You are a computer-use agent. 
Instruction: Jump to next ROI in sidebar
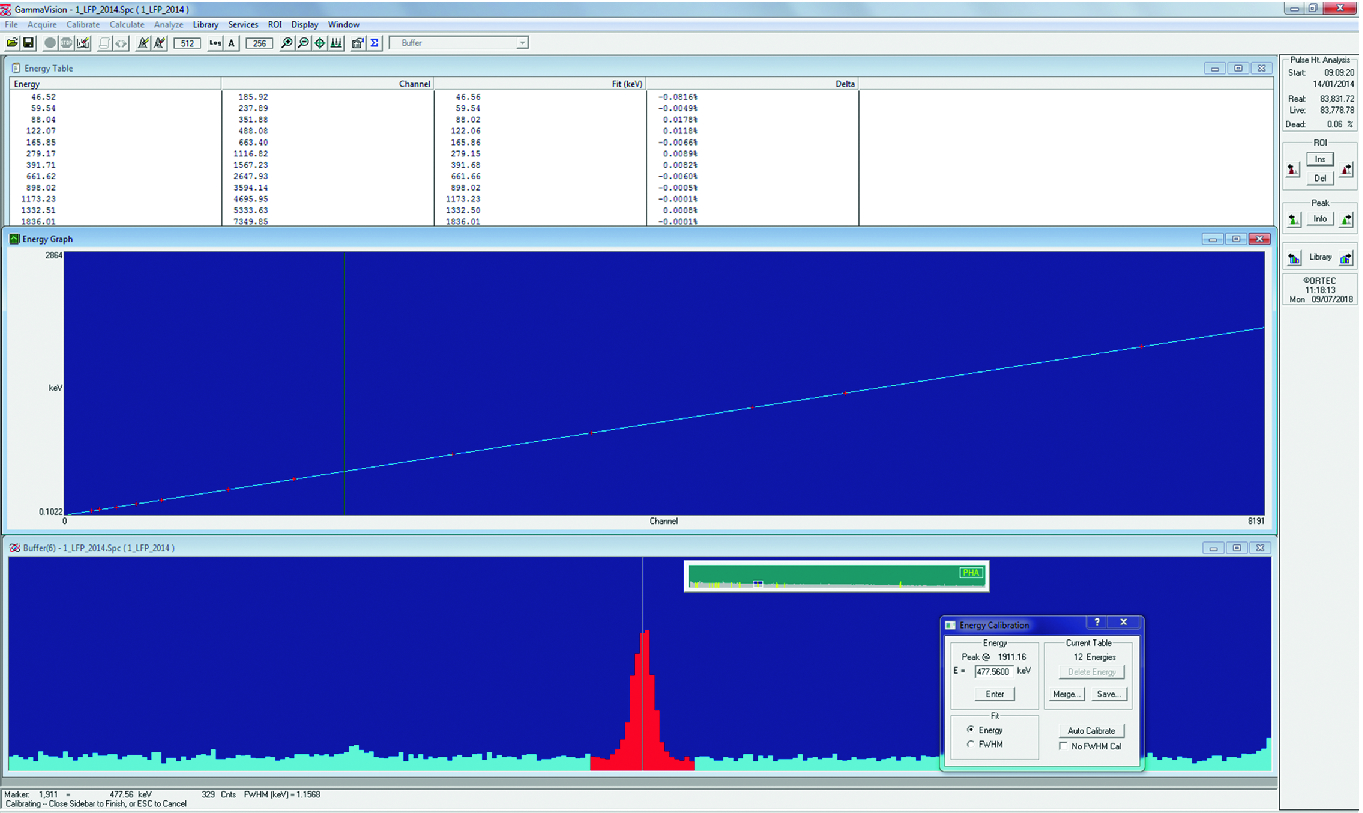(1347, 171)
